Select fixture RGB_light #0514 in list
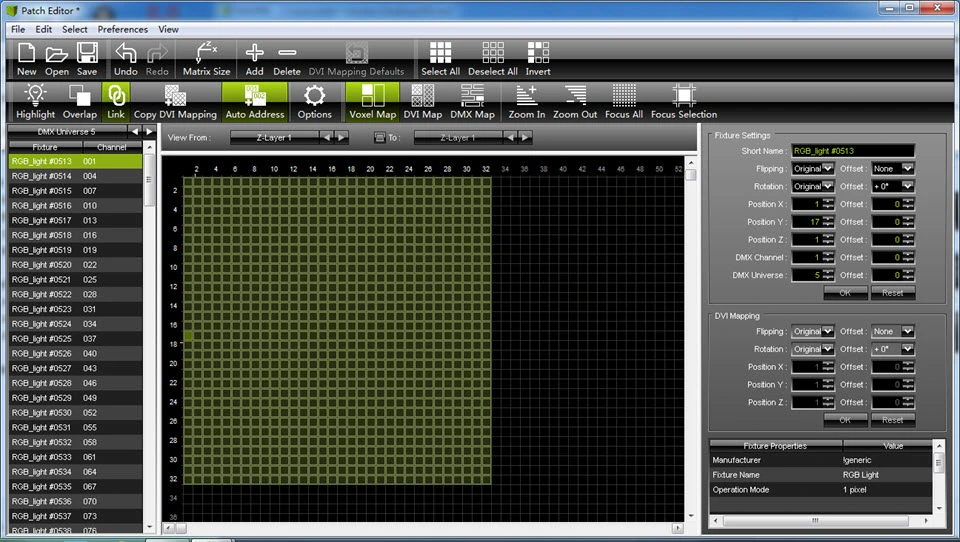The height and width of the screenshot is (542, 960). 75,176
